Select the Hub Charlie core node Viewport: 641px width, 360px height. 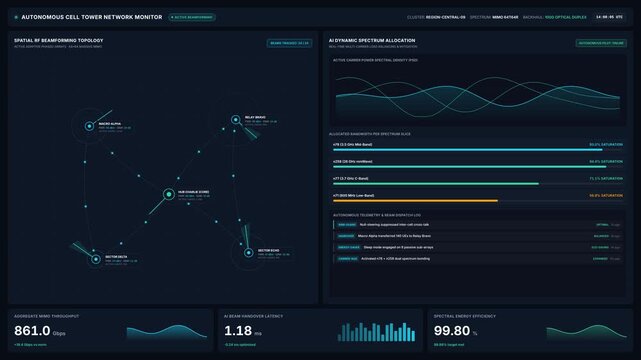coord(169,195)
